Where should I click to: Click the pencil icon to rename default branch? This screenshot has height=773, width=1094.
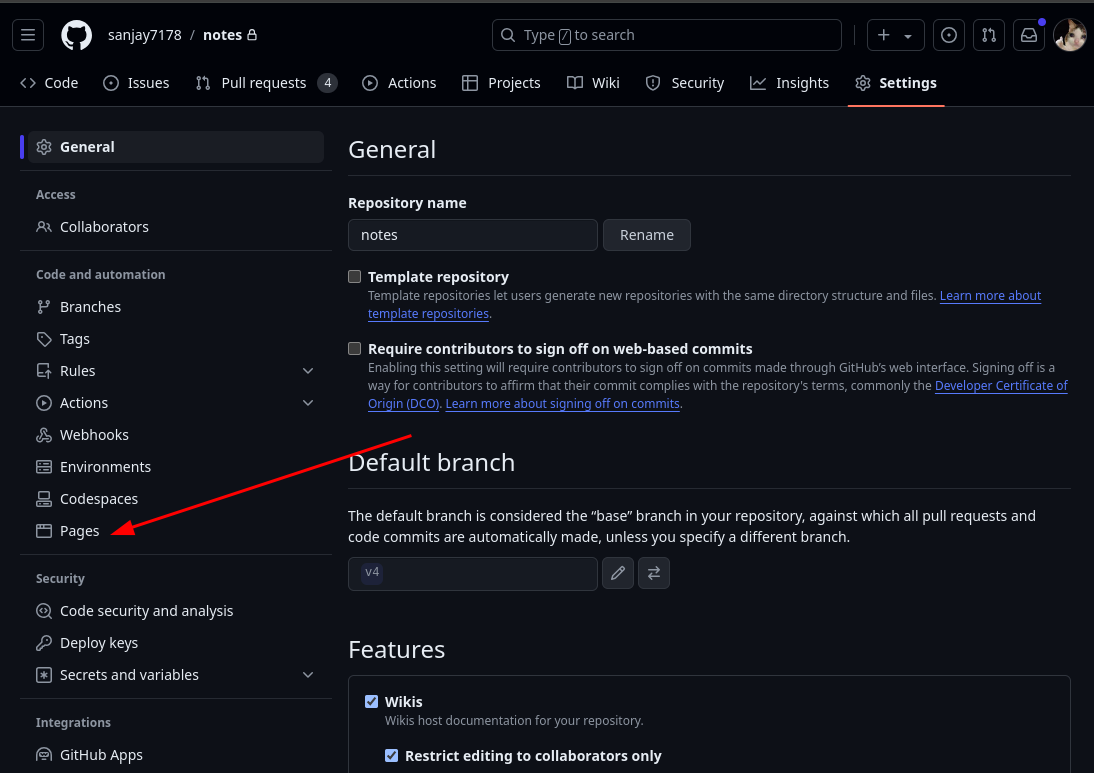tap(618, 573)
